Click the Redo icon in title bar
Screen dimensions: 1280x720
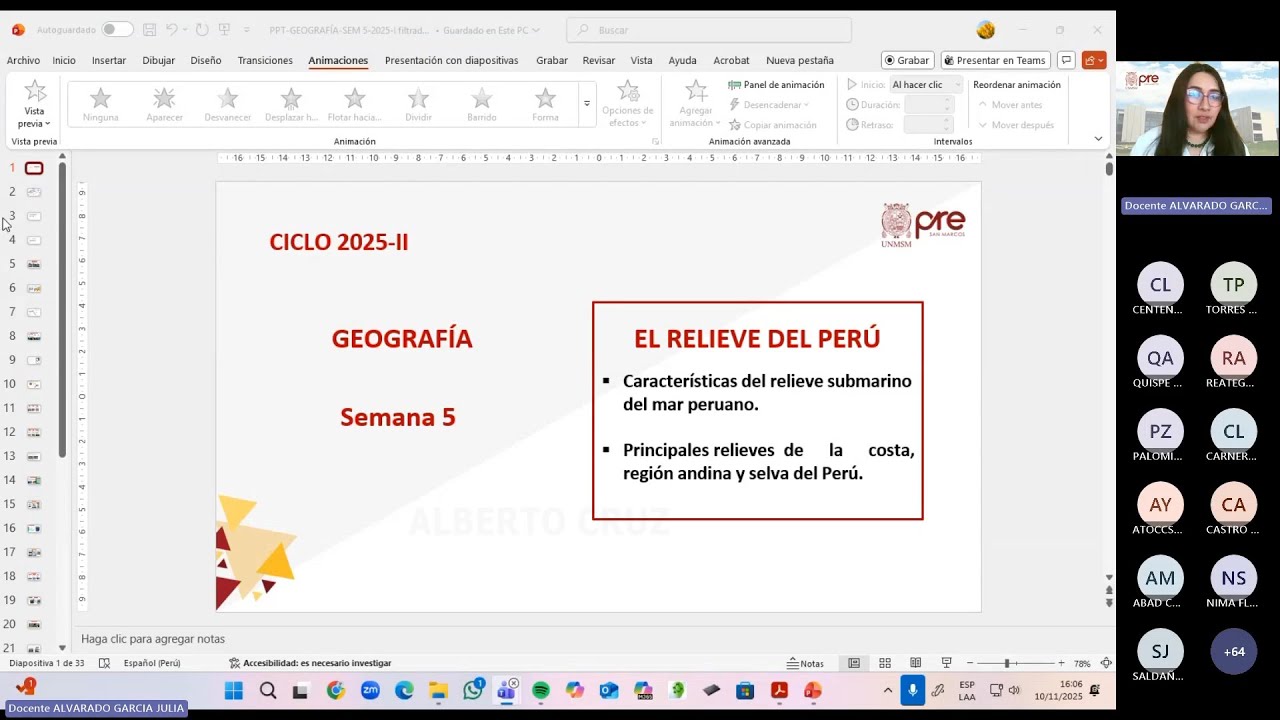click(202, 30)
